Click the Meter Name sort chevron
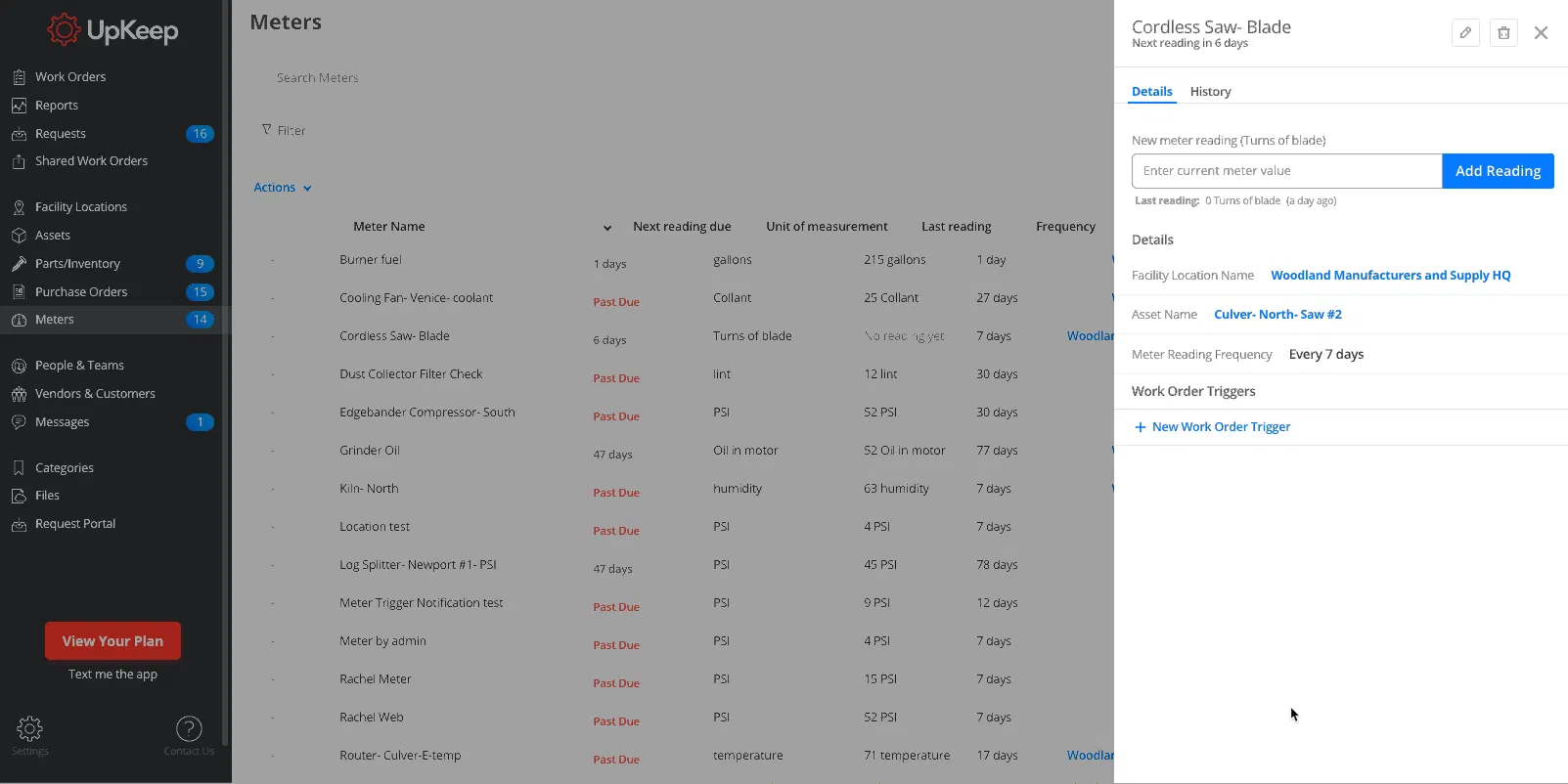The height and width of the screenshot is (784, 1568). click(607, 228)
